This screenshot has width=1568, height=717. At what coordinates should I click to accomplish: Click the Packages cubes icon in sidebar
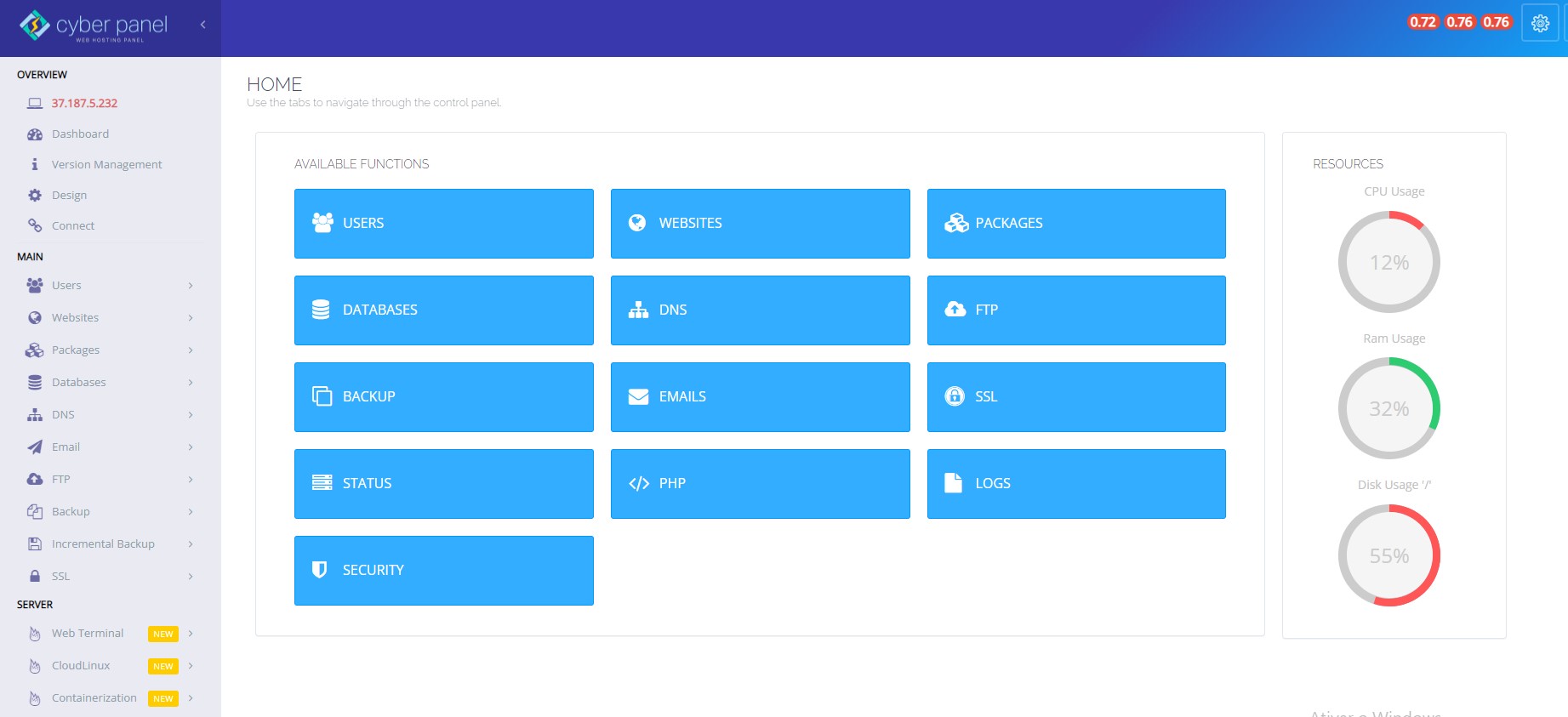point(35,350)
